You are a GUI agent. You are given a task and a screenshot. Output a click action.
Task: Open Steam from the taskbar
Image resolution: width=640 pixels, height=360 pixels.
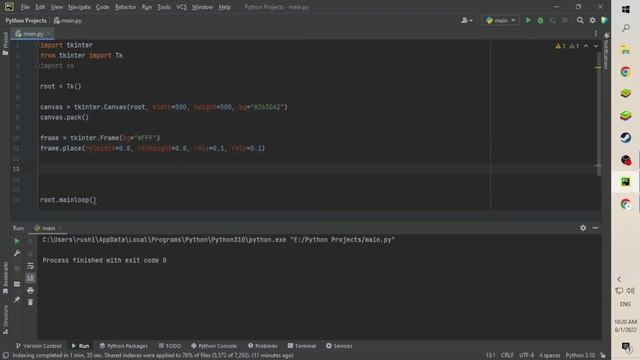(625, 138)
